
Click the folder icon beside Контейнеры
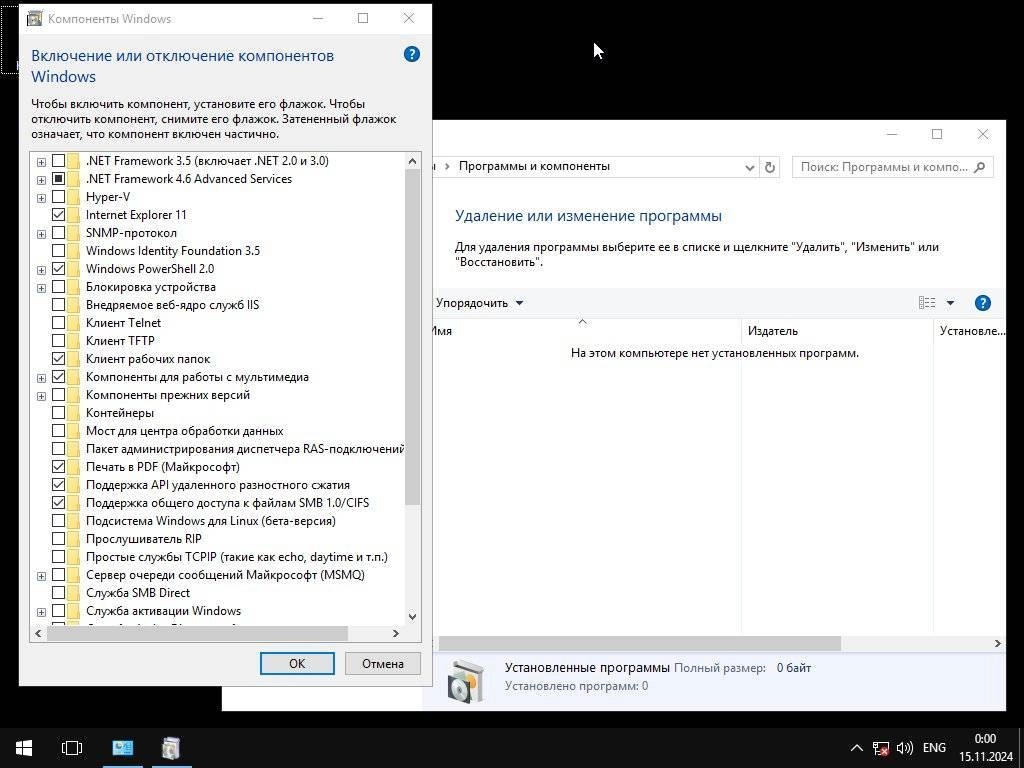click(73, 413)
